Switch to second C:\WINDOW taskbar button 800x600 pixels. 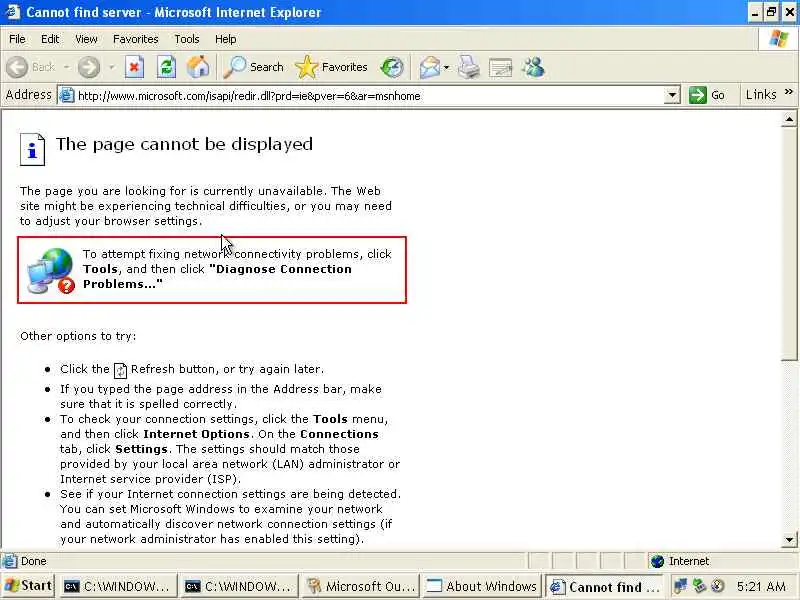click(x=239, y=587)
